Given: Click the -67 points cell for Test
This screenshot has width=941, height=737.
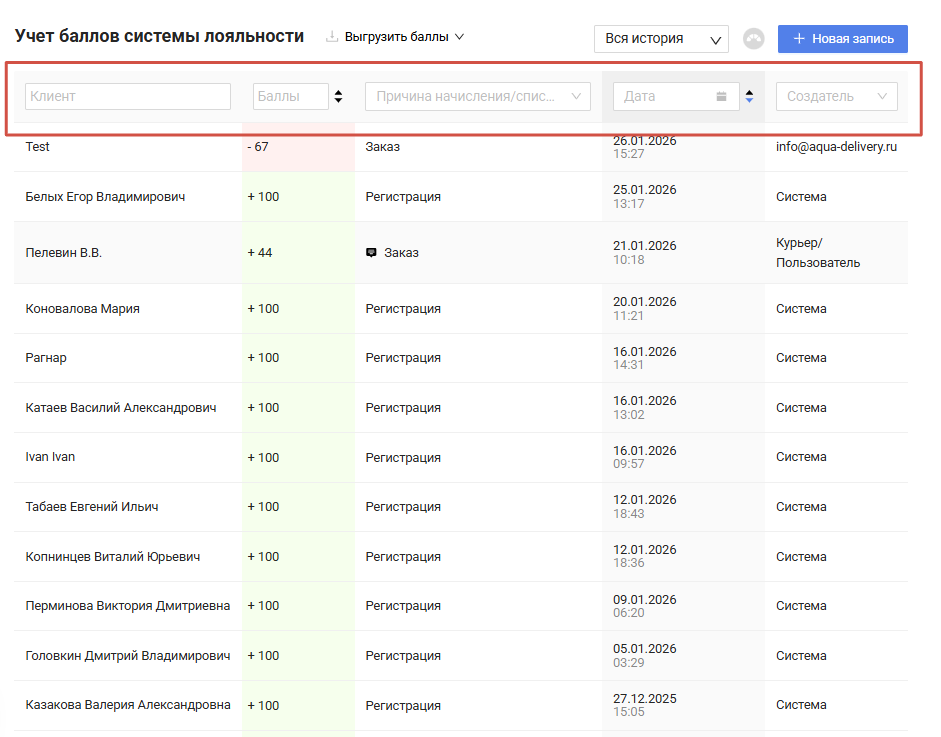Looking at the screenshot, I should [259, 147].
